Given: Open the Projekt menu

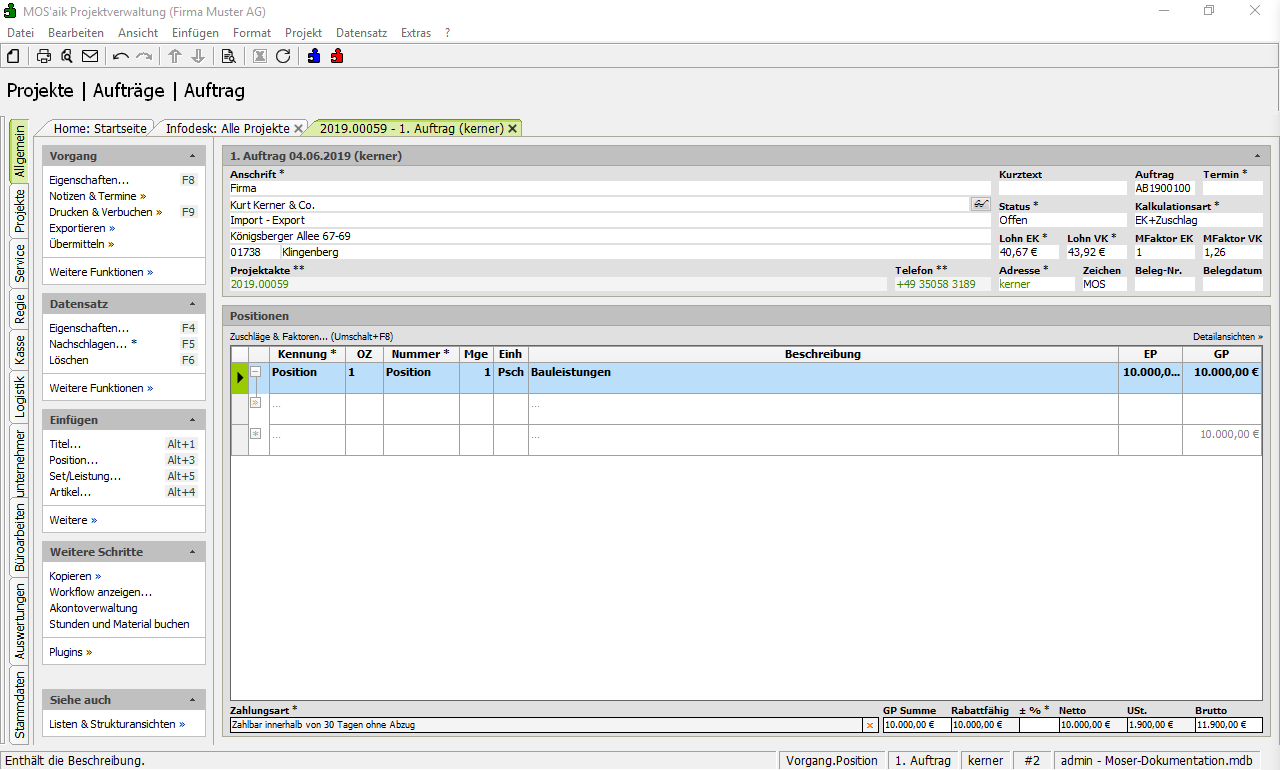Looking at the screenshot, I should pyautogui.click(x=303, y=33).
